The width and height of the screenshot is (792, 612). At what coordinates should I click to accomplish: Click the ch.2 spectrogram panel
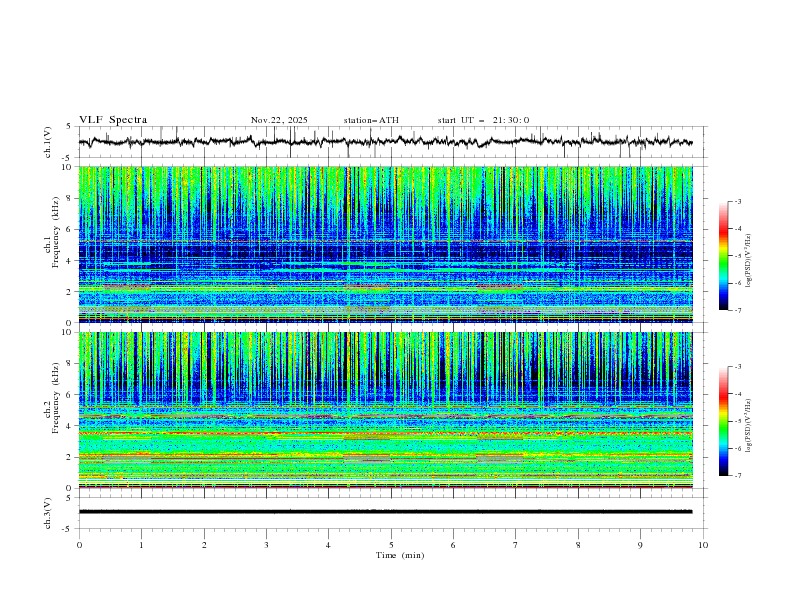tap(386, 410)
